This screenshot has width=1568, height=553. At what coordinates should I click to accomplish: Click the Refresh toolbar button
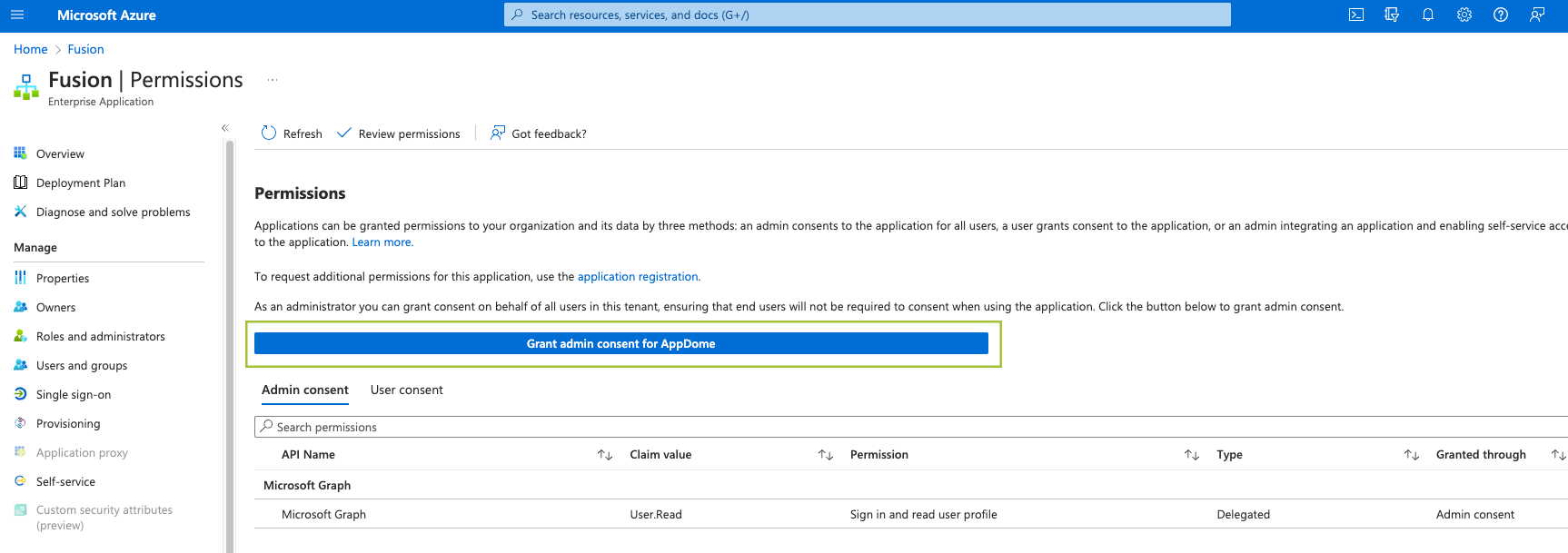coord(292,133)
